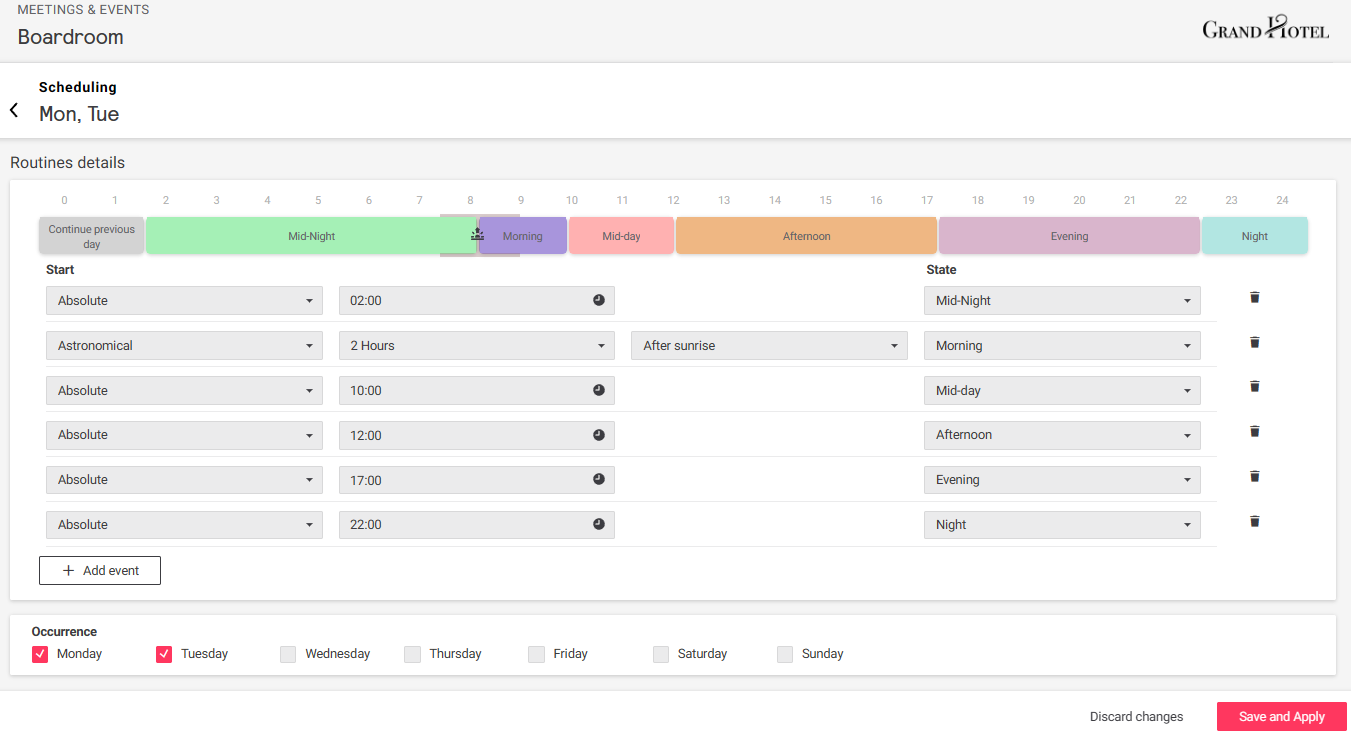Enable the Wednesday occurrence checkbox

[288, 653]
